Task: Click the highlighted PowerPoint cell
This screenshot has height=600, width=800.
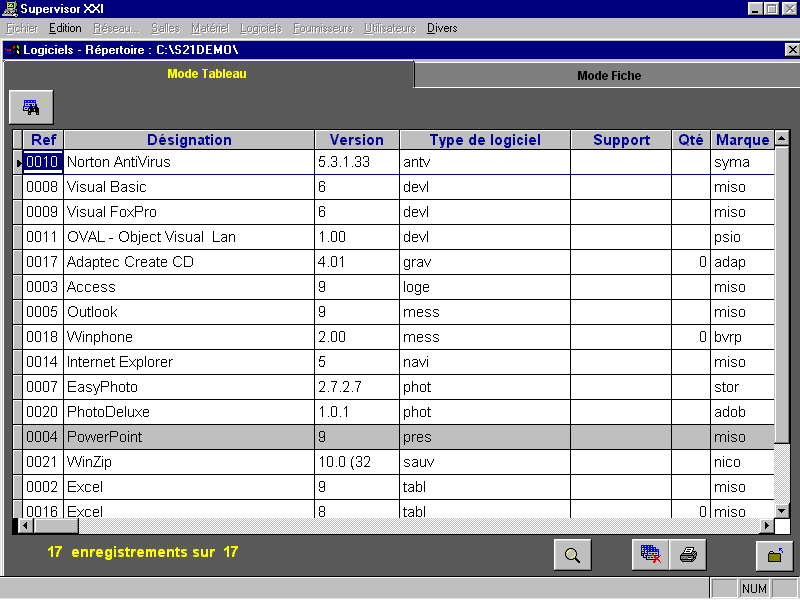Action: pos(189,437)
